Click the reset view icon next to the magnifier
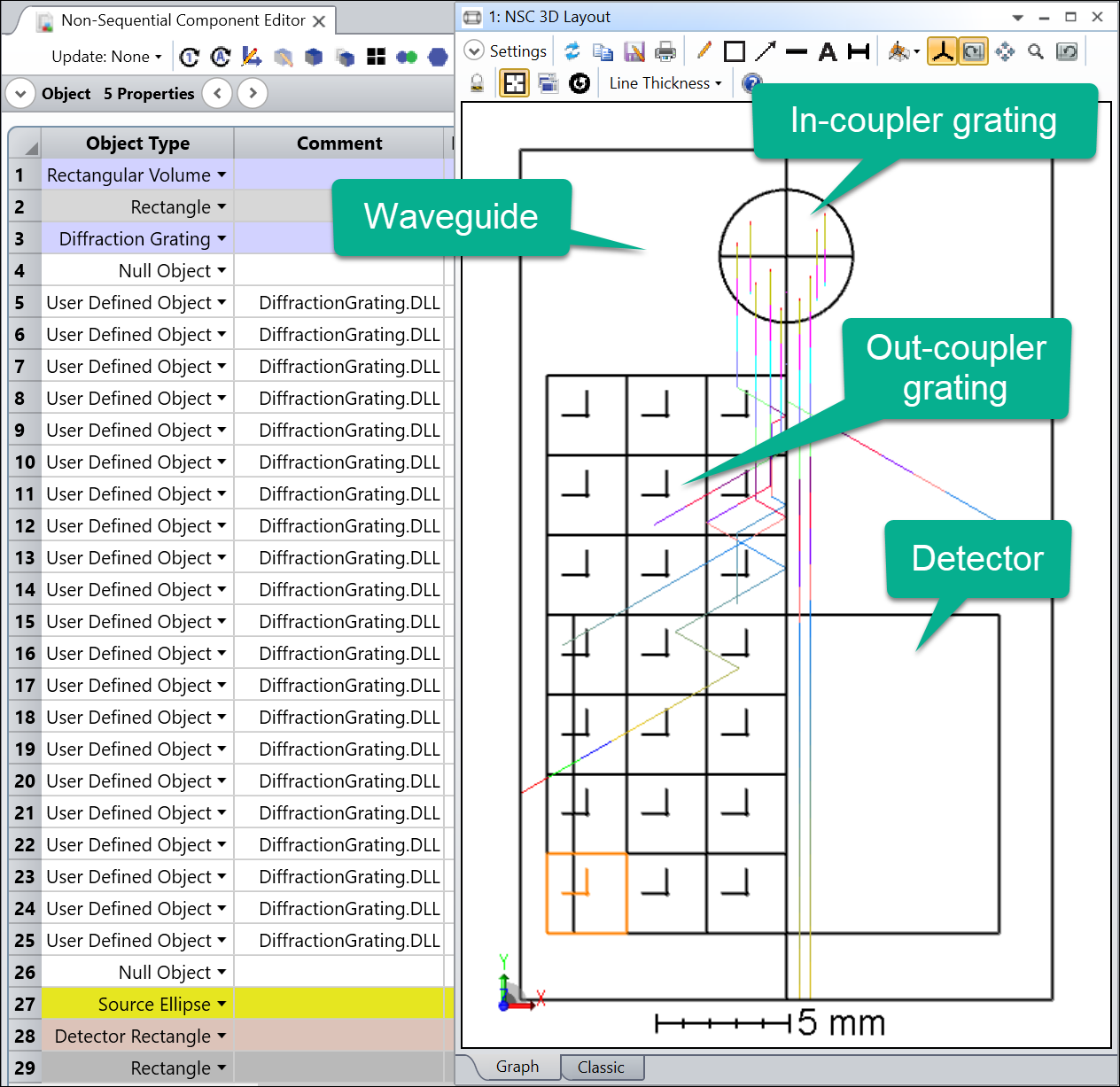Viewport: 1120px width, 1087px height. 1067,51
